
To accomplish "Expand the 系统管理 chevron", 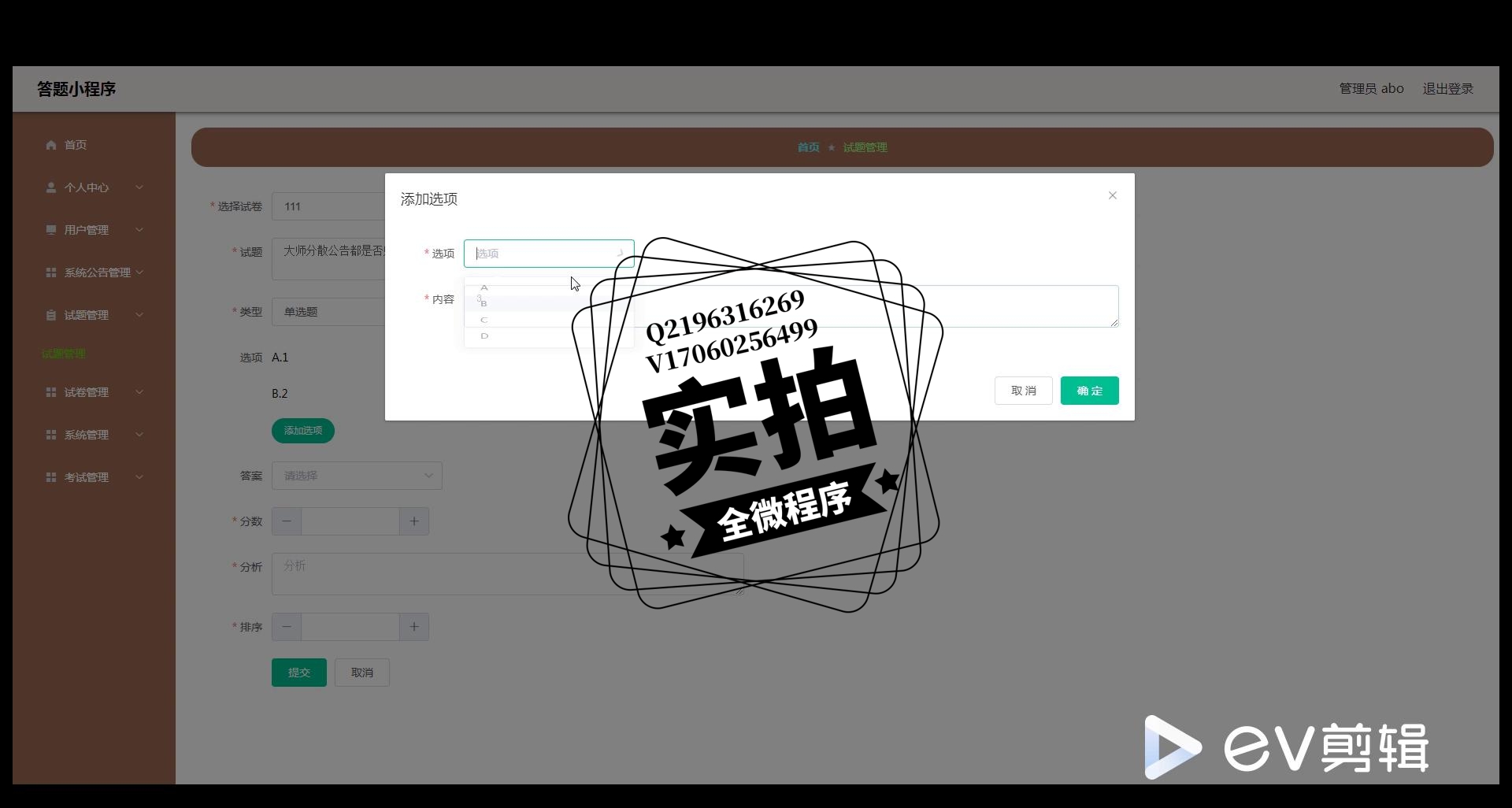I will click(139, 435).
